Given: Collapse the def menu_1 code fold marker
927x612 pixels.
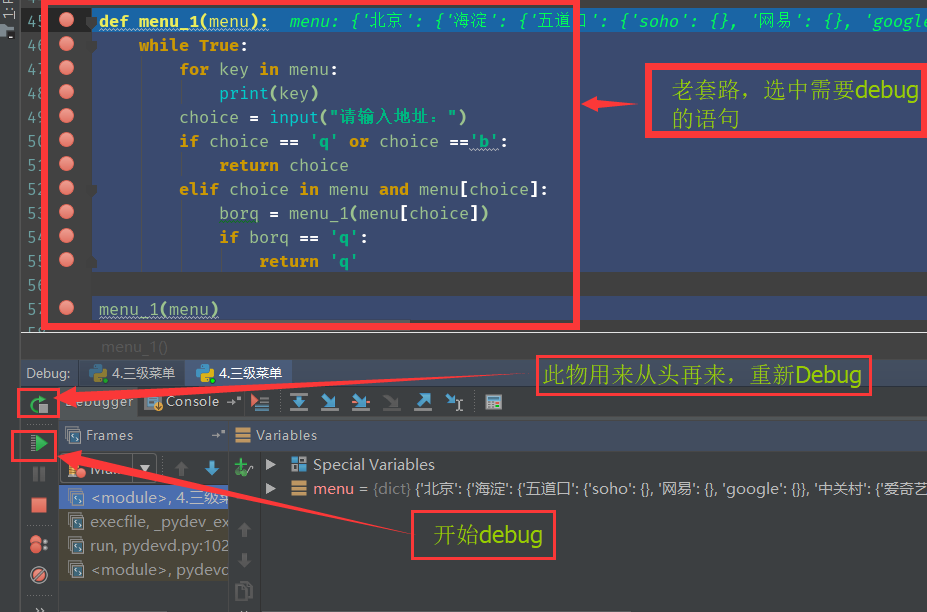Looking at the screenshot, I should click(x=91, y=22).
